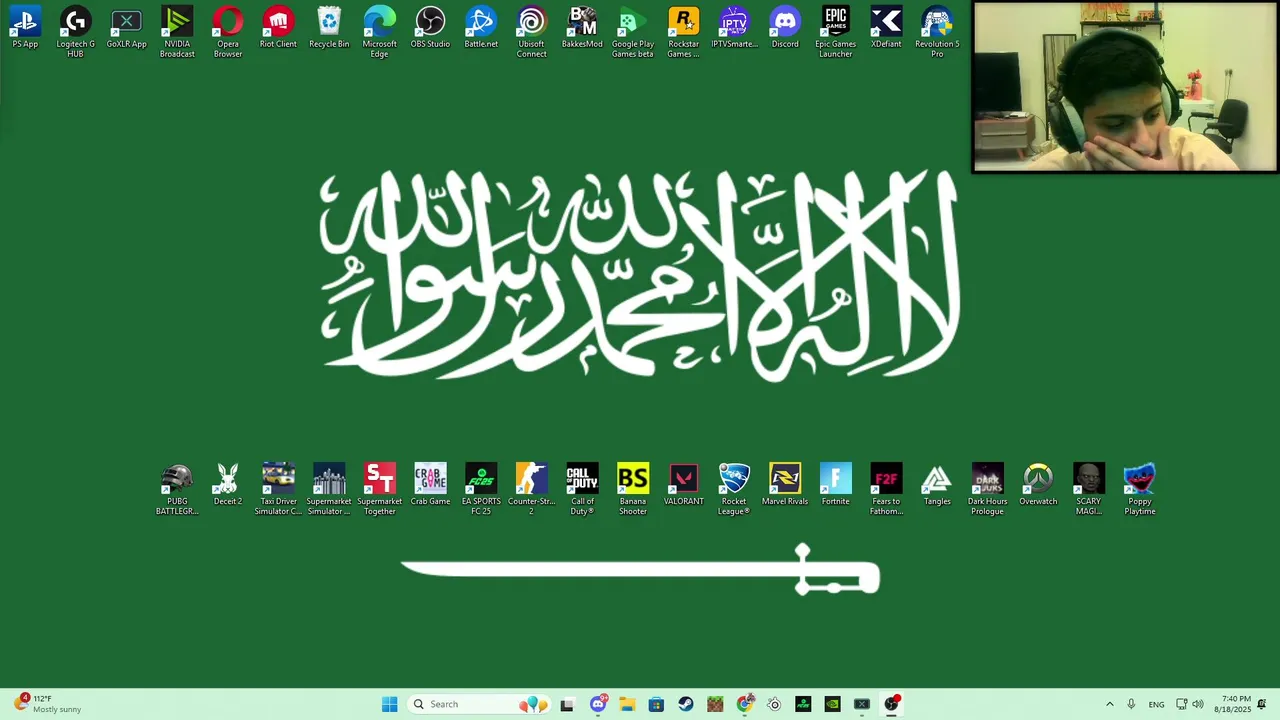The width and height of the screenshot is (1280, 720).
Task: Select Revolution 5 Pro desktop icon
Action: 937,32
